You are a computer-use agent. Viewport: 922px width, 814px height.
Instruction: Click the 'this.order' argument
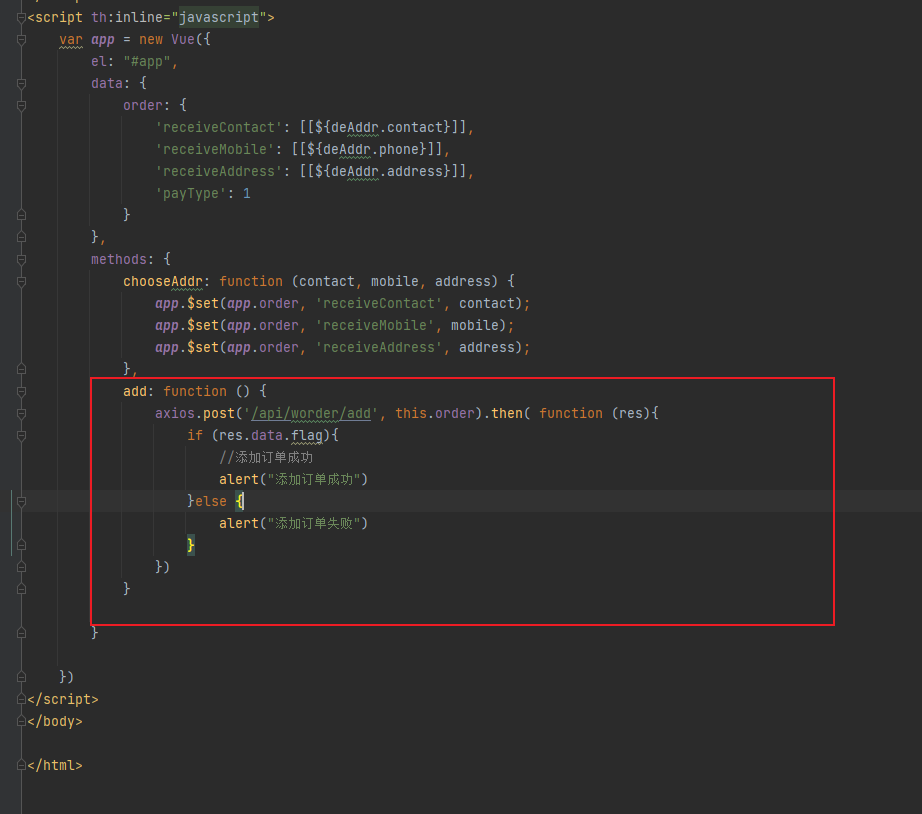(x=435, y=413)
